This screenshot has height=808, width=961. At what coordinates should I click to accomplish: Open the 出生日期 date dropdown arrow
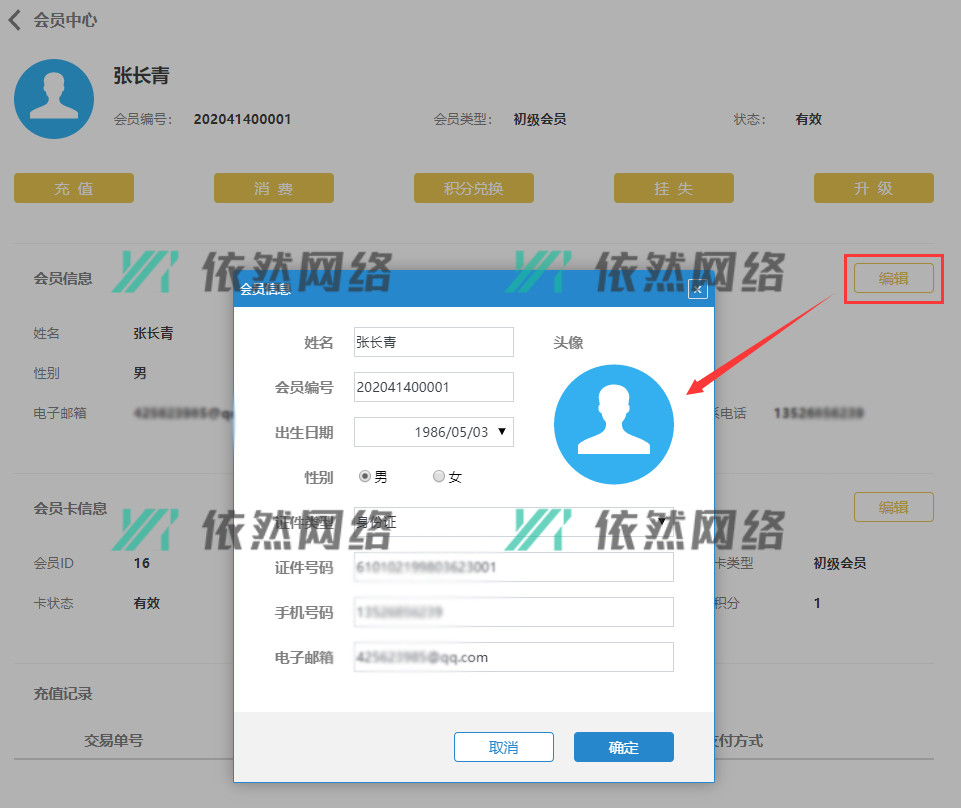(502, 432)
